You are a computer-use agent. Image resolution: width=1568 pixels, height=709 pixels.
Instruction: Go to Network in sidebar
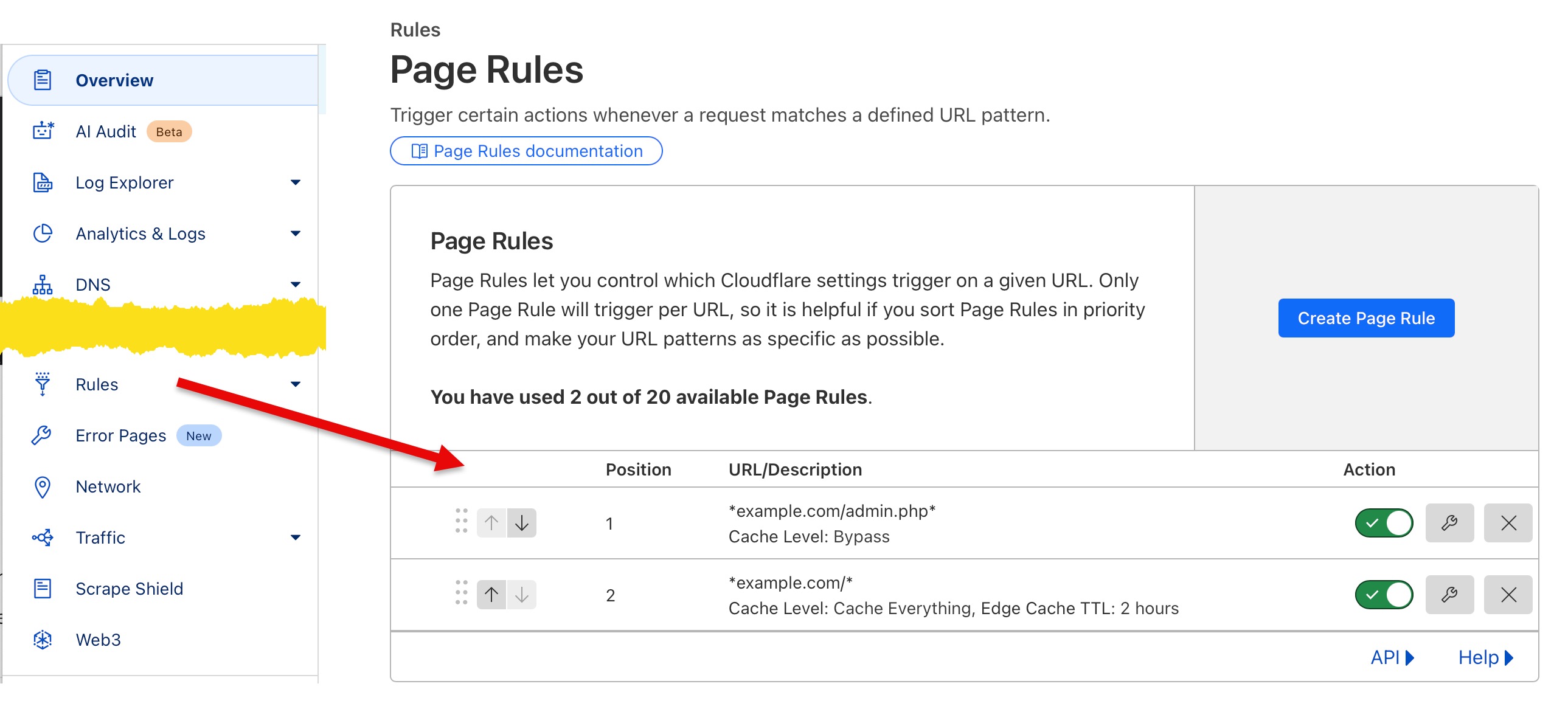point(108,487)
